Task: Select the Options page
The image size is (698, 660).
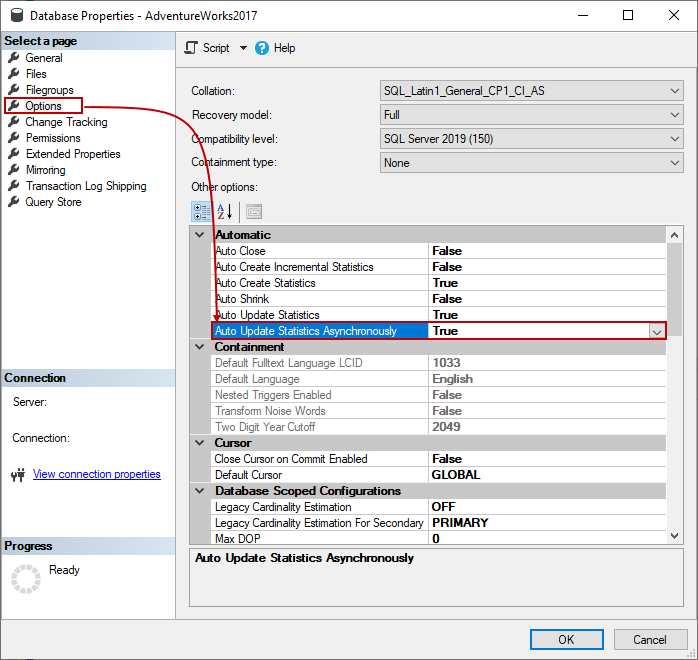Action: coord(43,106)
